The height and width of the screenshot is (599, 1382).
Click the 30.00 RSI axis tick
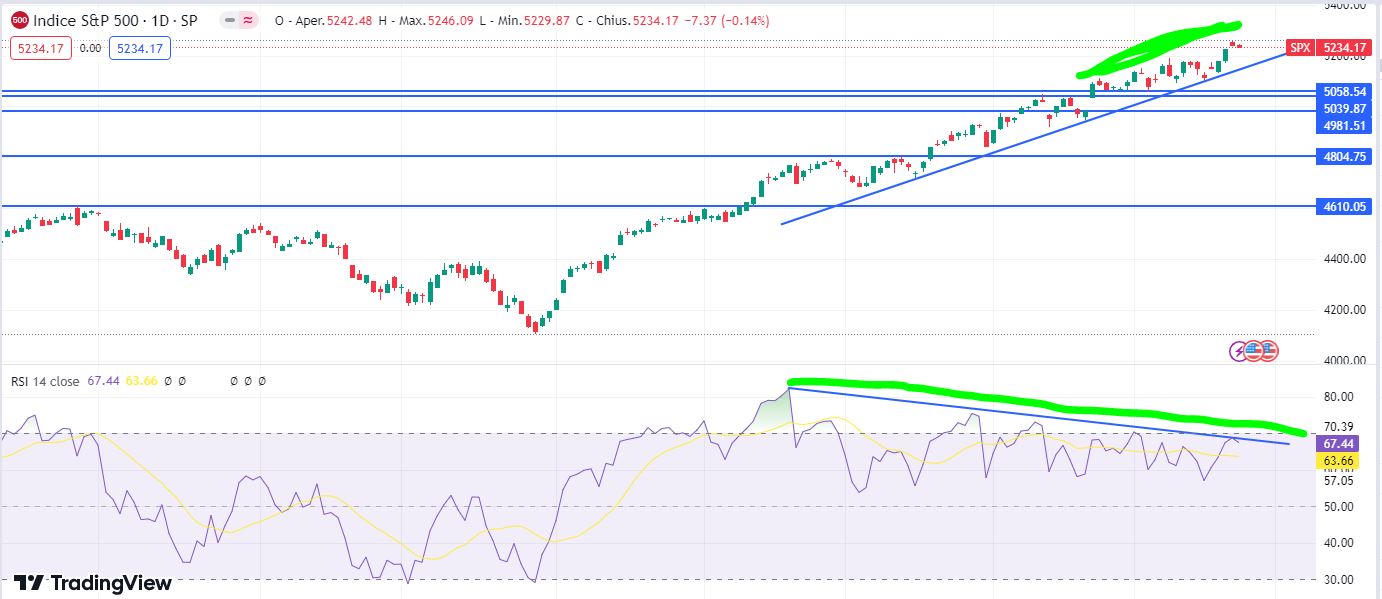tap(1338, 579)
